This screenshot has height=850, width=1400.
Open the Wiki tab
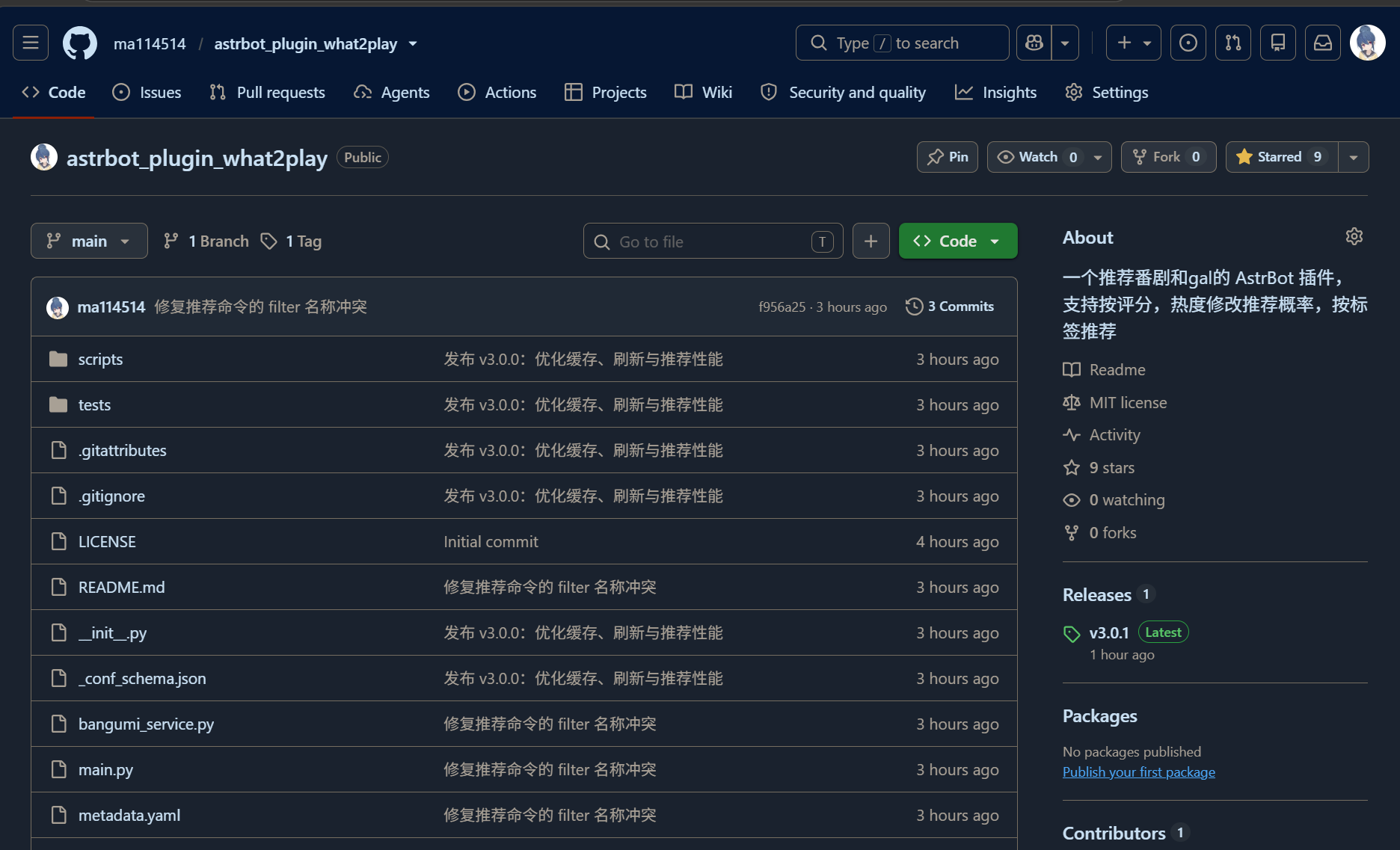click(x=704, y=92)
